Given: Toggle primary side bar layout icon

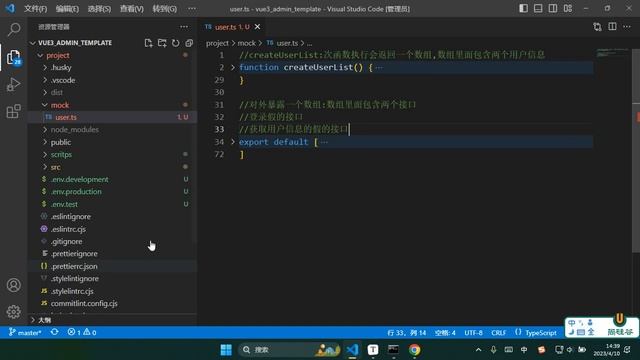Looking at the screenshot, I should pyautogui.click(x=523, y=9).
